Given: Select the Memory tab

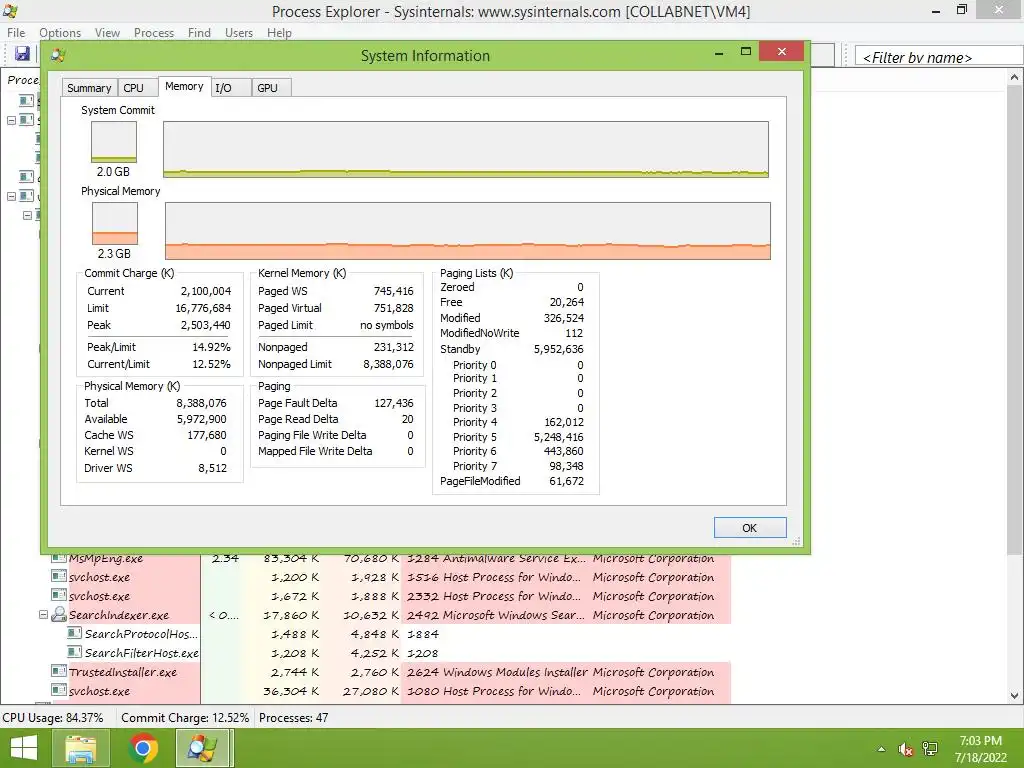Looking at the screenshot, I should [x=184, y=86].
